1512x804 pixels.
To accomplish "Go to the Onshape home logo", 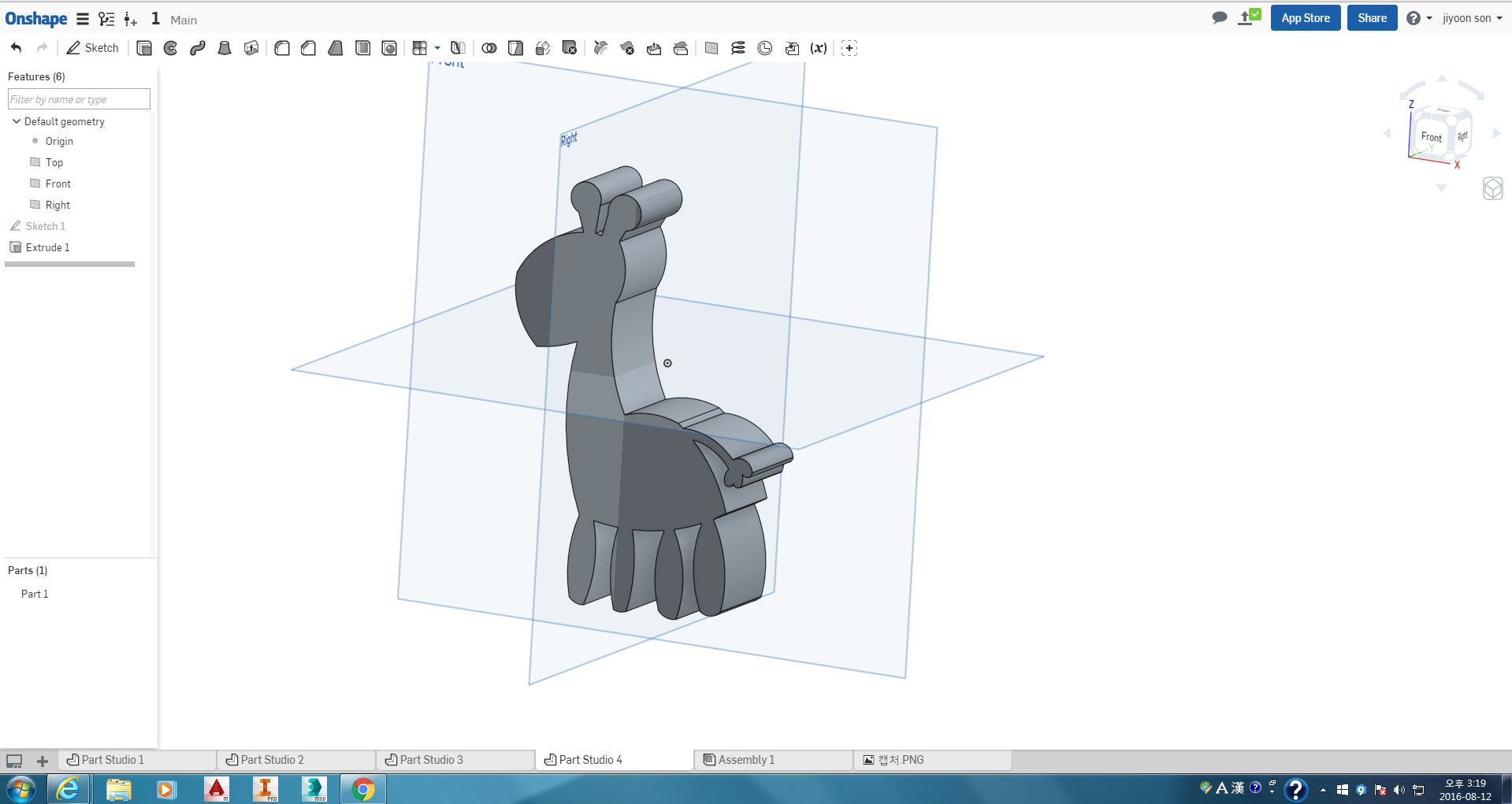I will [x=36, y=19].
